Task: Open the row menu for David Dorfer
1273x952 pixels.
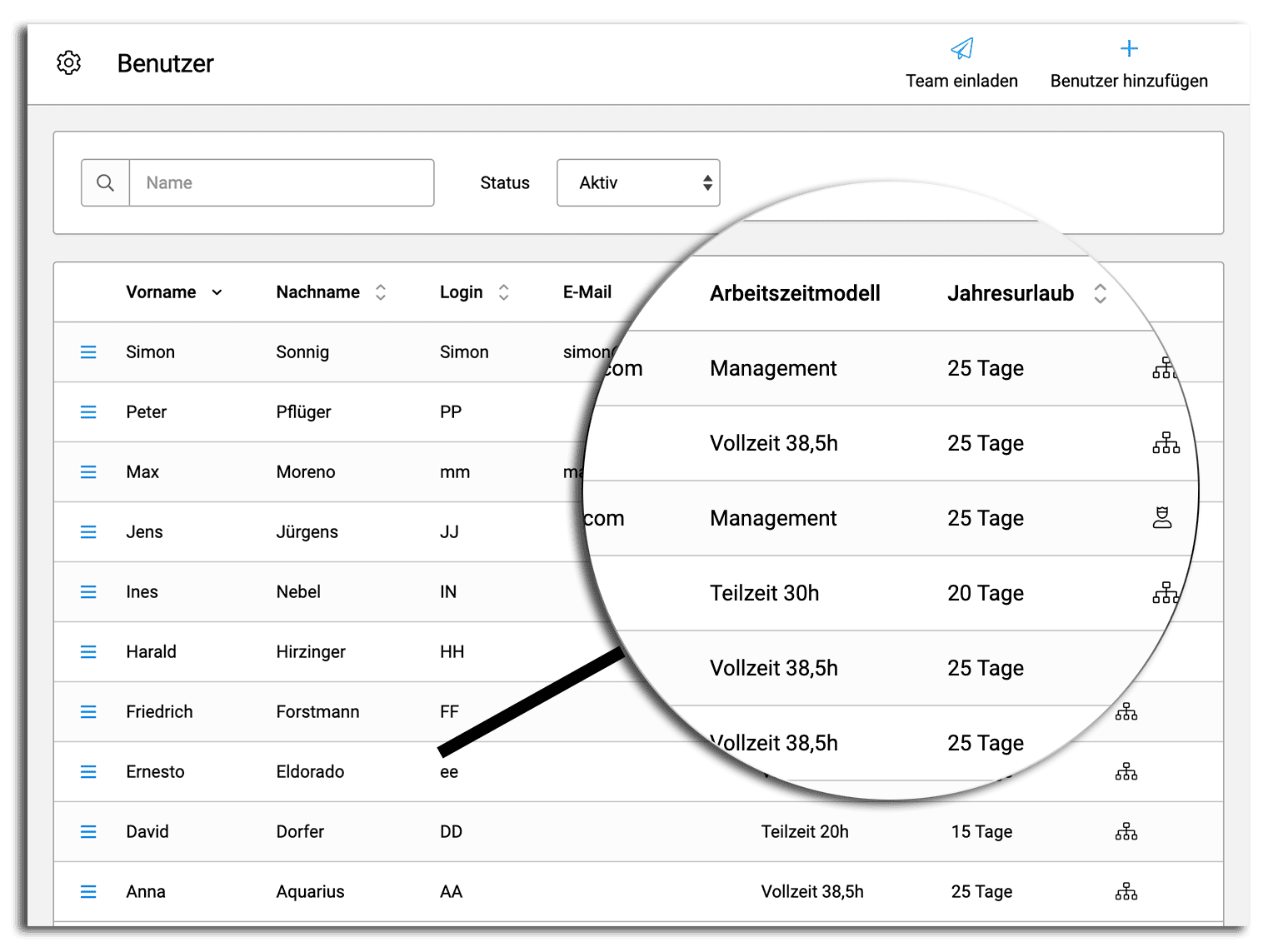Action: point(88,832)
